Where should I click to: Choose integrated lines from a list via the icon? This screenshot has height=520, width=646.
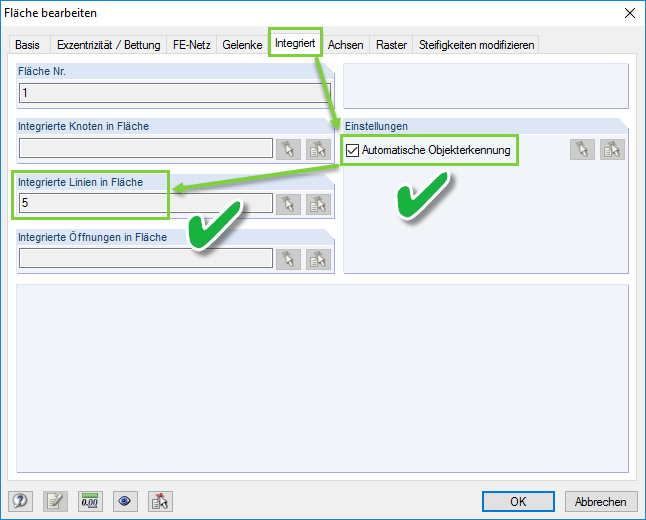tap(318, 204)
